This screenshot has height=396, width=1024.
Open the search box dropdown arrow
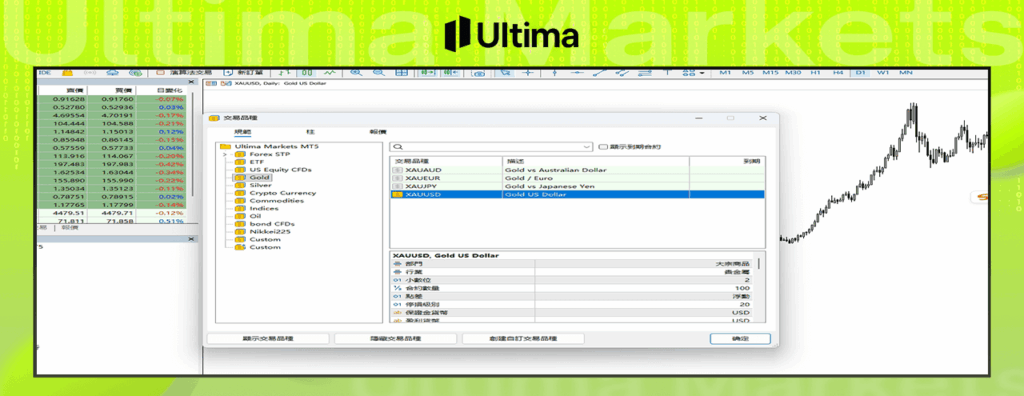pyautogui.click(x=586, y=147)
